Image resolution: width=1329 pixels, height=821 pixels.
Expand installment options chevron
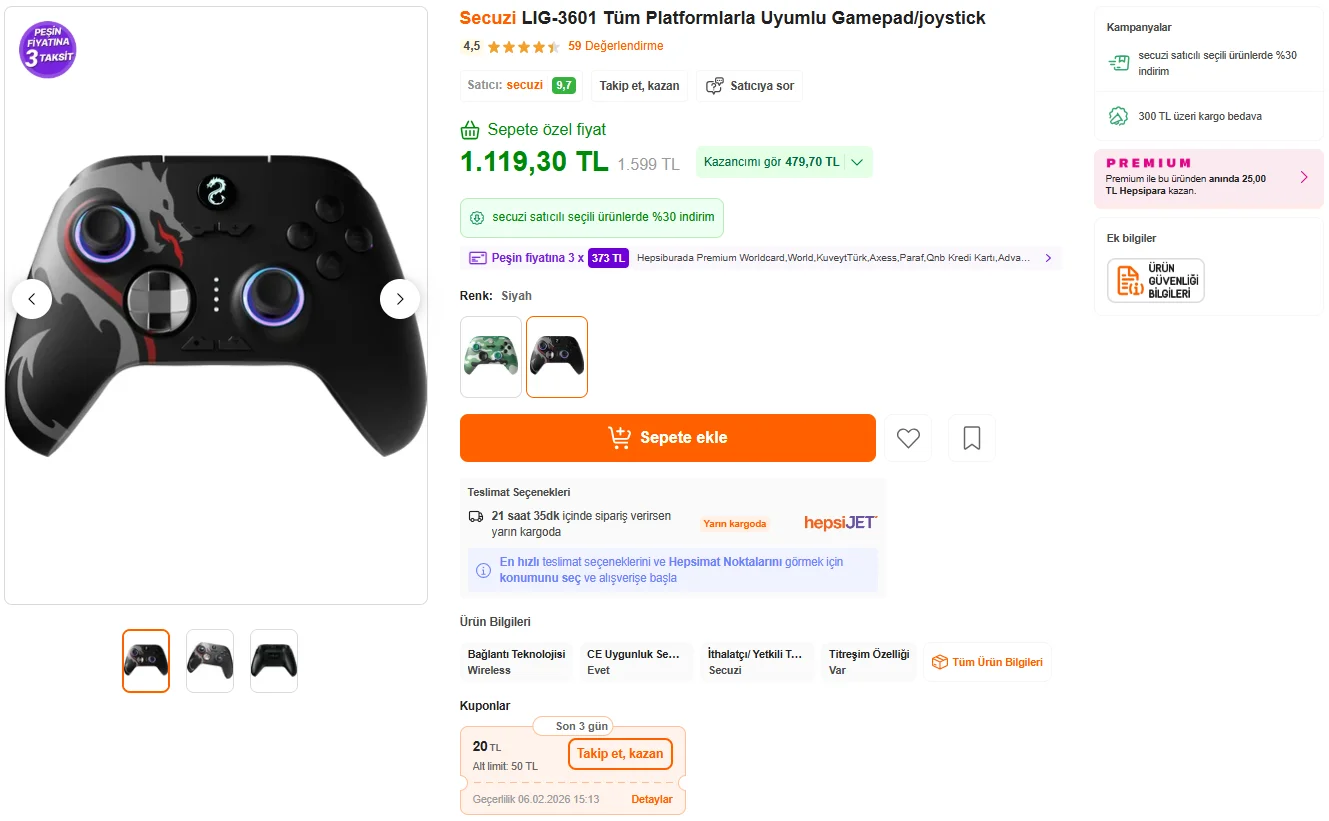pyautogui.click(x=1048, y=258)
